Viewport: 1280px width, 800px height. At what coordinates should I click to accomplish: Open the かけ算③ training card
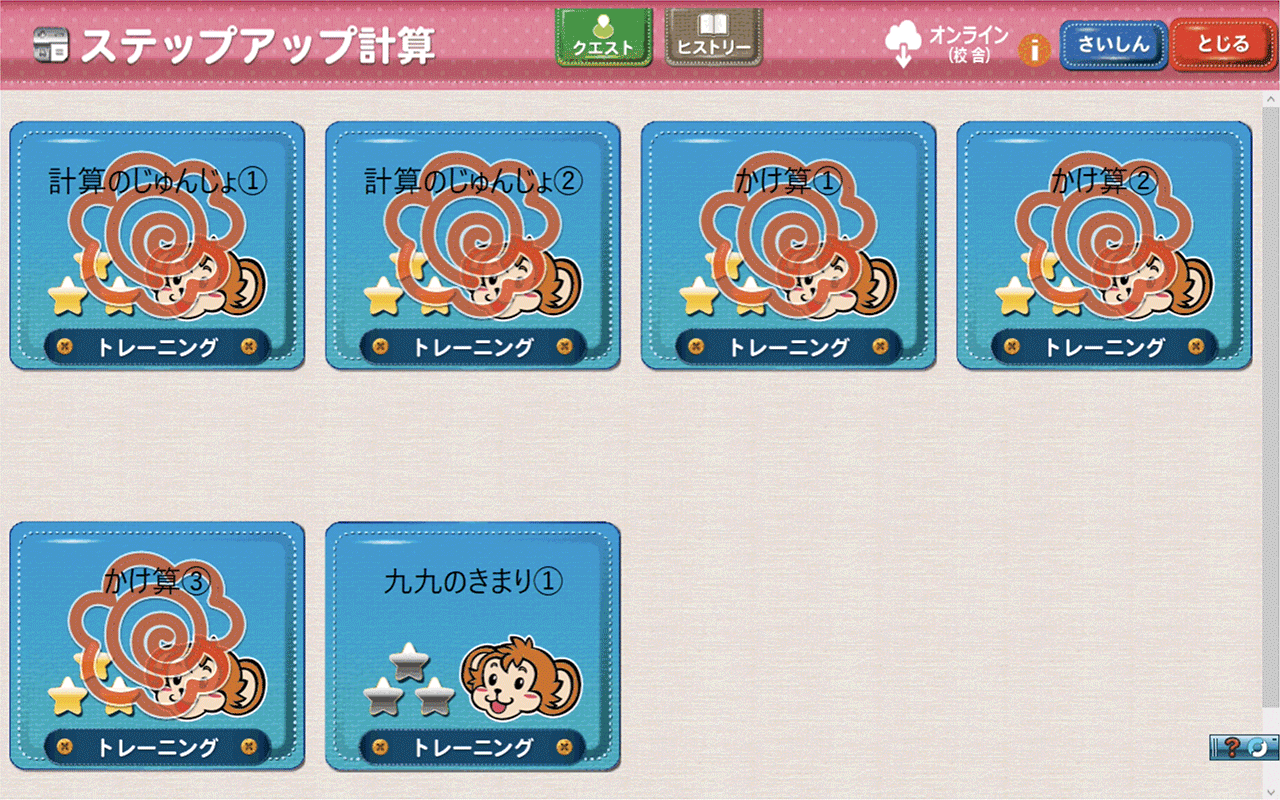tap(157, 645)
